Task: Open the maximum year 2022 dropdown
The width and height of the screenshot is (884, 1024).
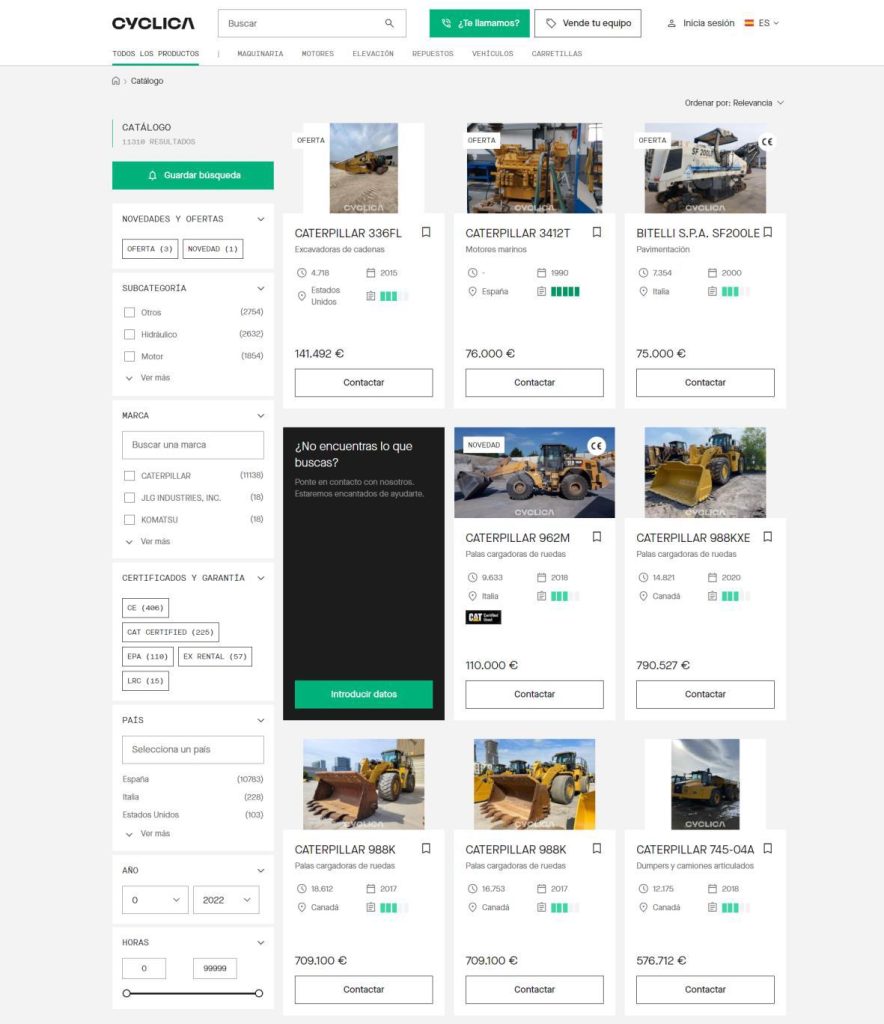Action: (226, 900)
